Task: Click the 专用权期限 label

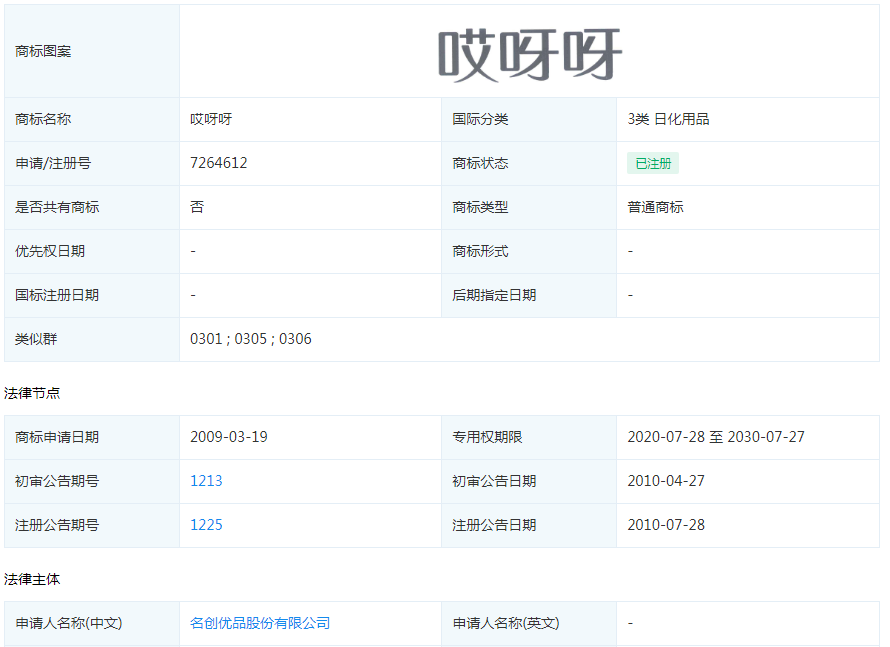Action: tap(487, 436)
